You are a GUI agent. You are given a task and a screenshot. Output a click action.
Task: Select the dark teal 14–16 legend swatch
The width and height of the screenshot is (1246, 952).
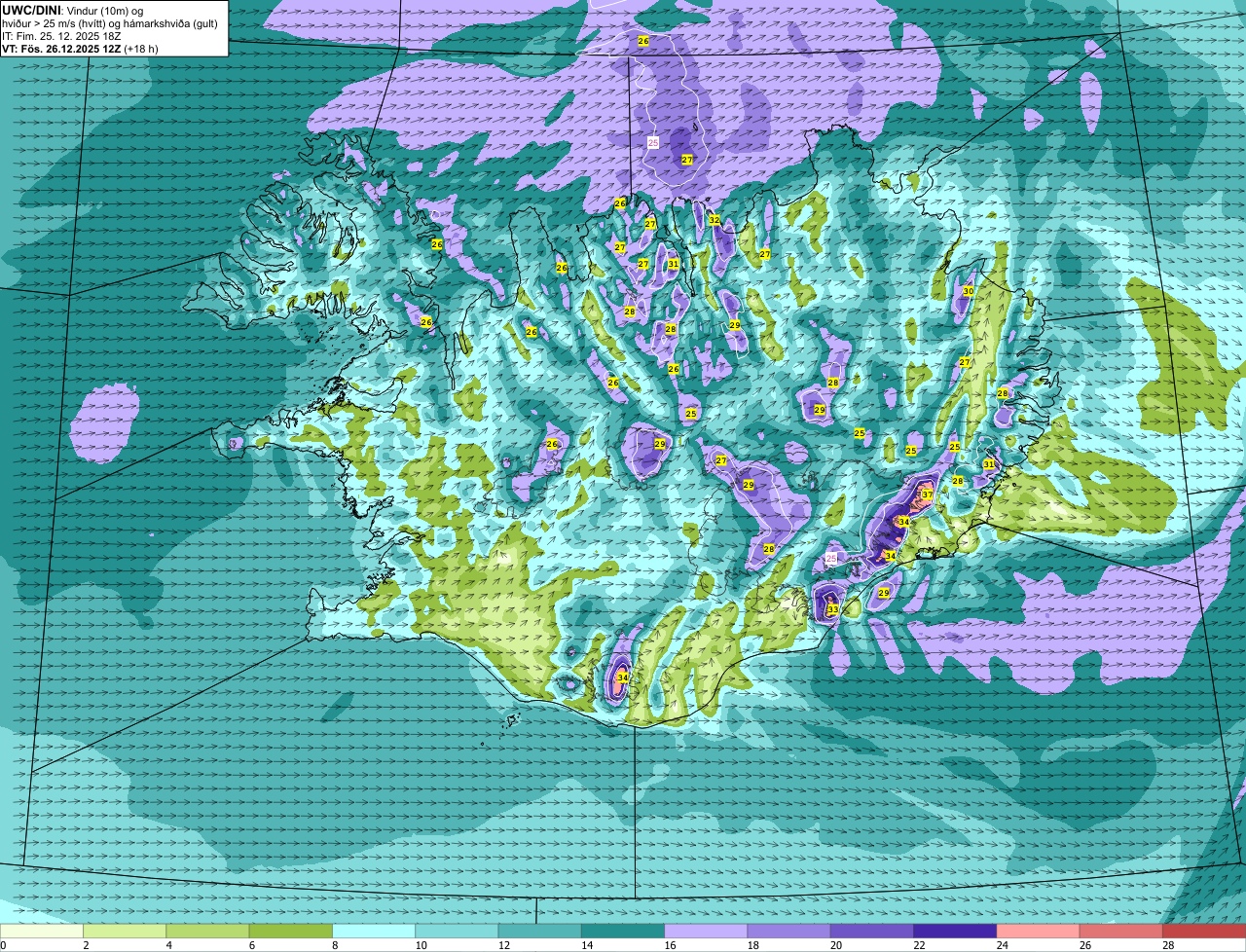pos(623,932)
